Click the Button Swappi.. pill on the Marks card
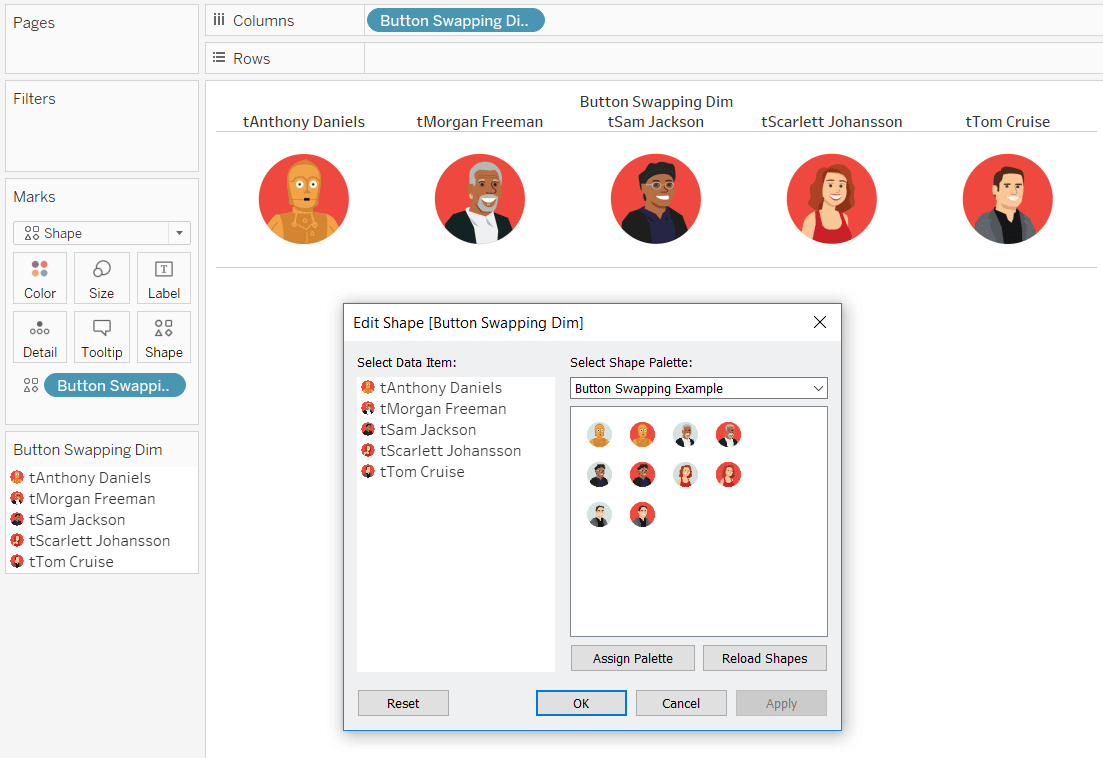The image size is (1103, 758). coord(115,385)
